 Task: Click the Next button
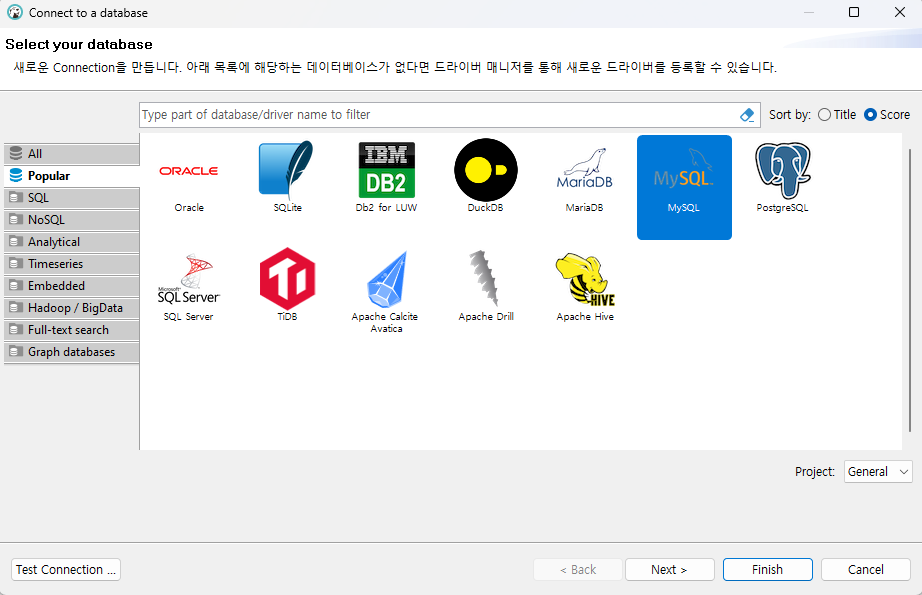click(670, 570)
